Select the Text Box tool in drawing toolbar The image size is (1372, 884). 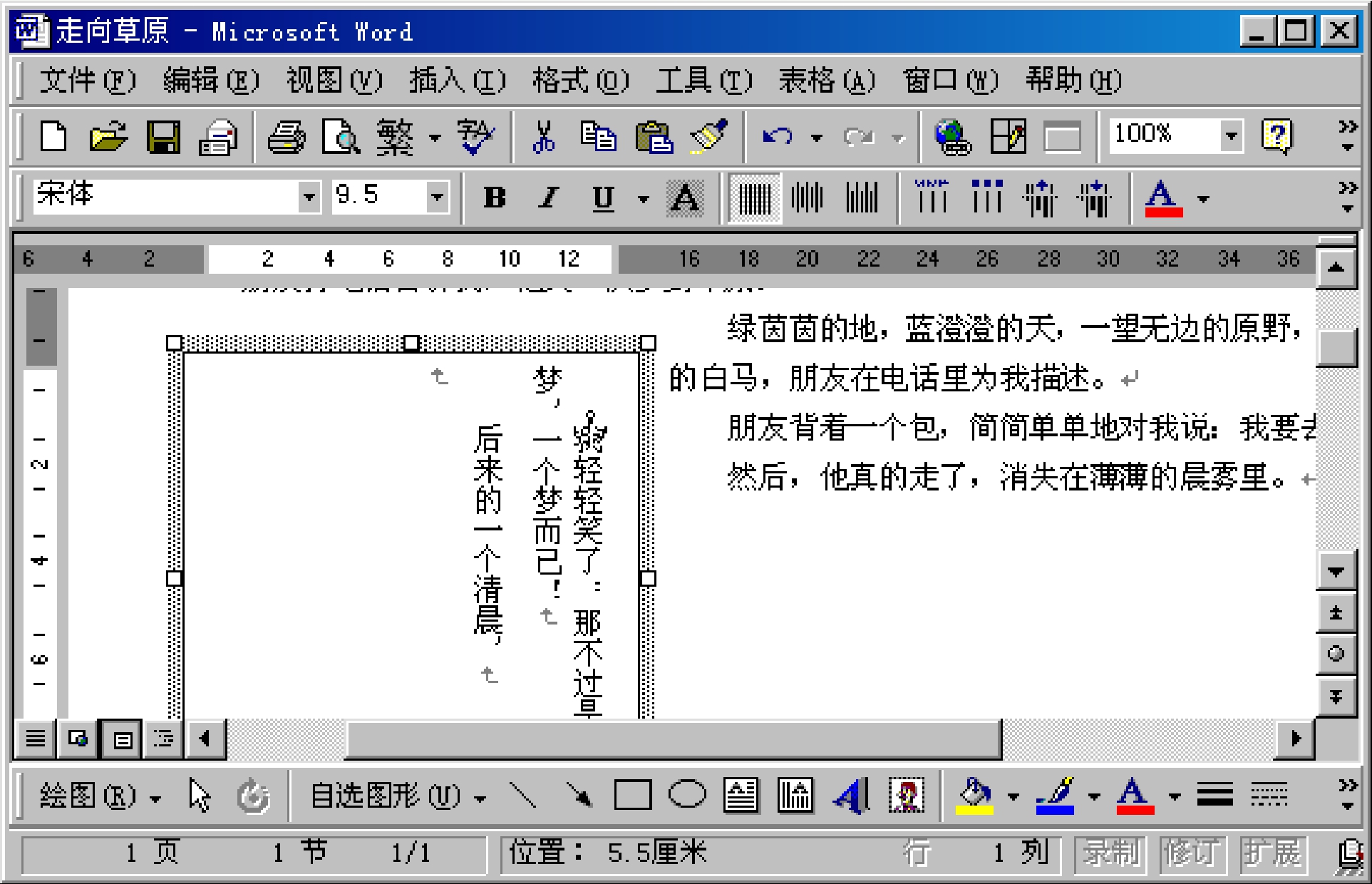coord(741,796)
